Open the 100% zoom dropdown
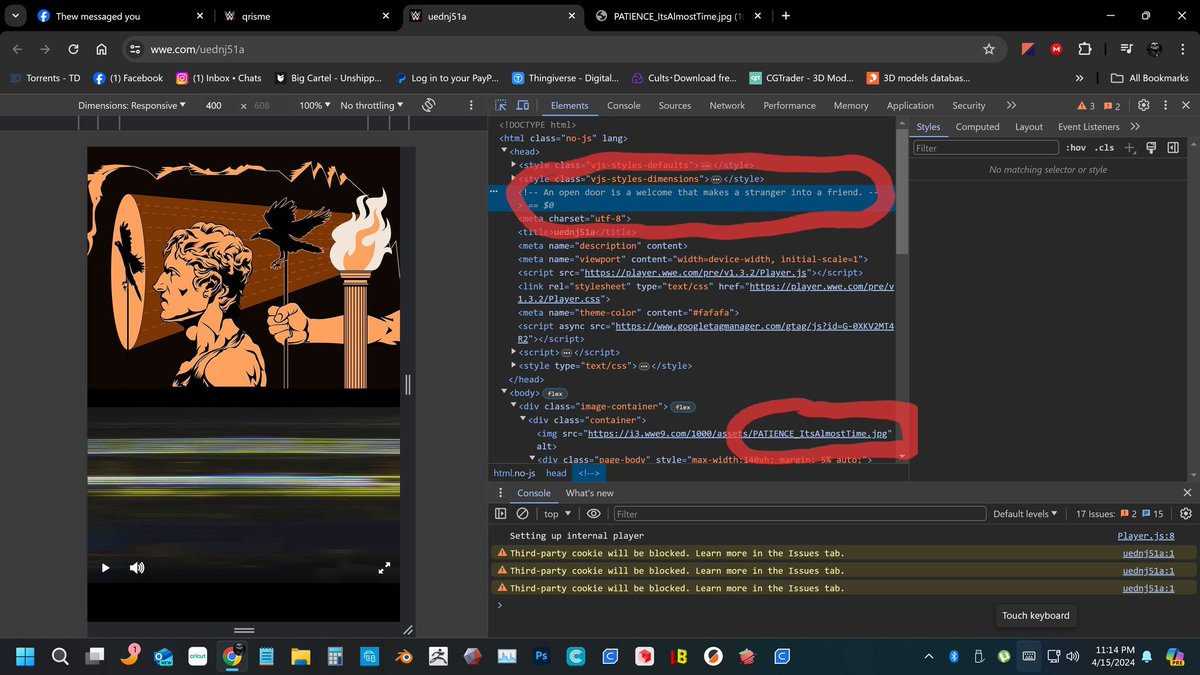The image size is (1200, 675). [315, 105]
